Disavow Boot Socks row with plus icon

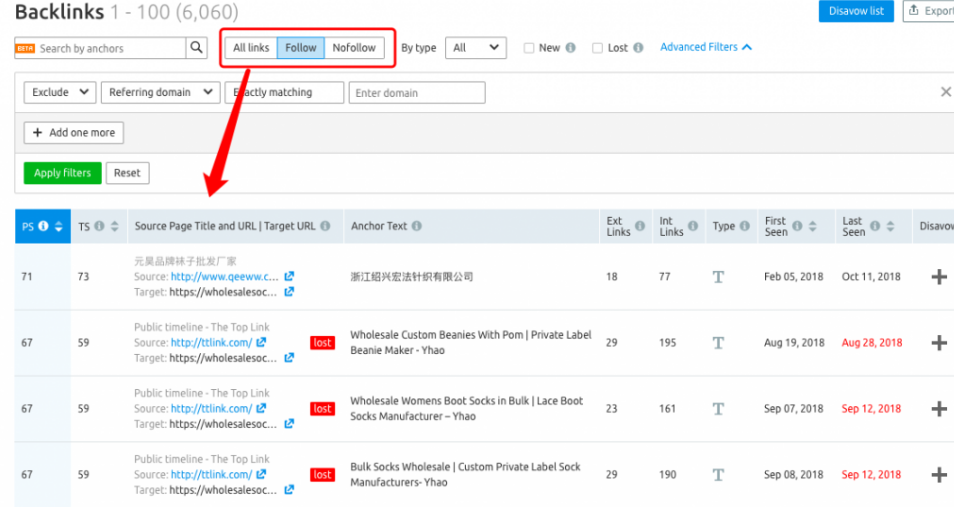click(939, 408)
